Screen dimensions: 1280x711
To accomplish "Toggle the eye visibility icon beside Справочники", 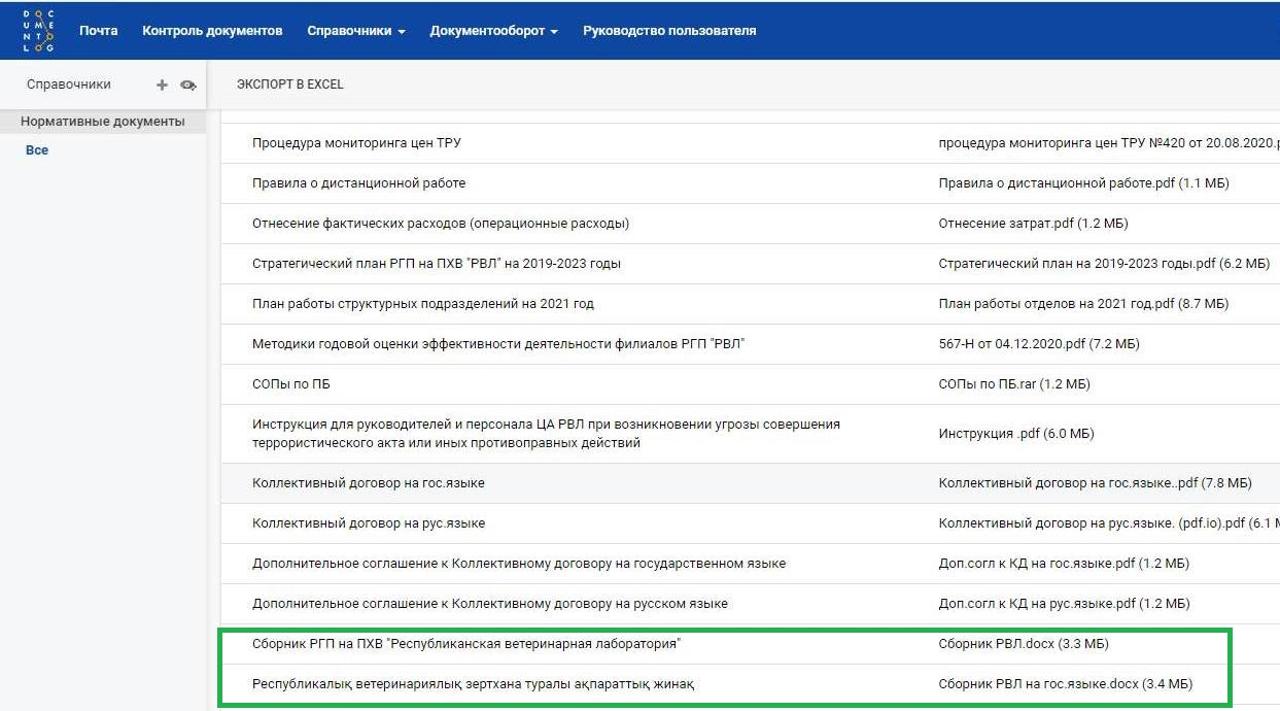I will [x=188, y=85].
